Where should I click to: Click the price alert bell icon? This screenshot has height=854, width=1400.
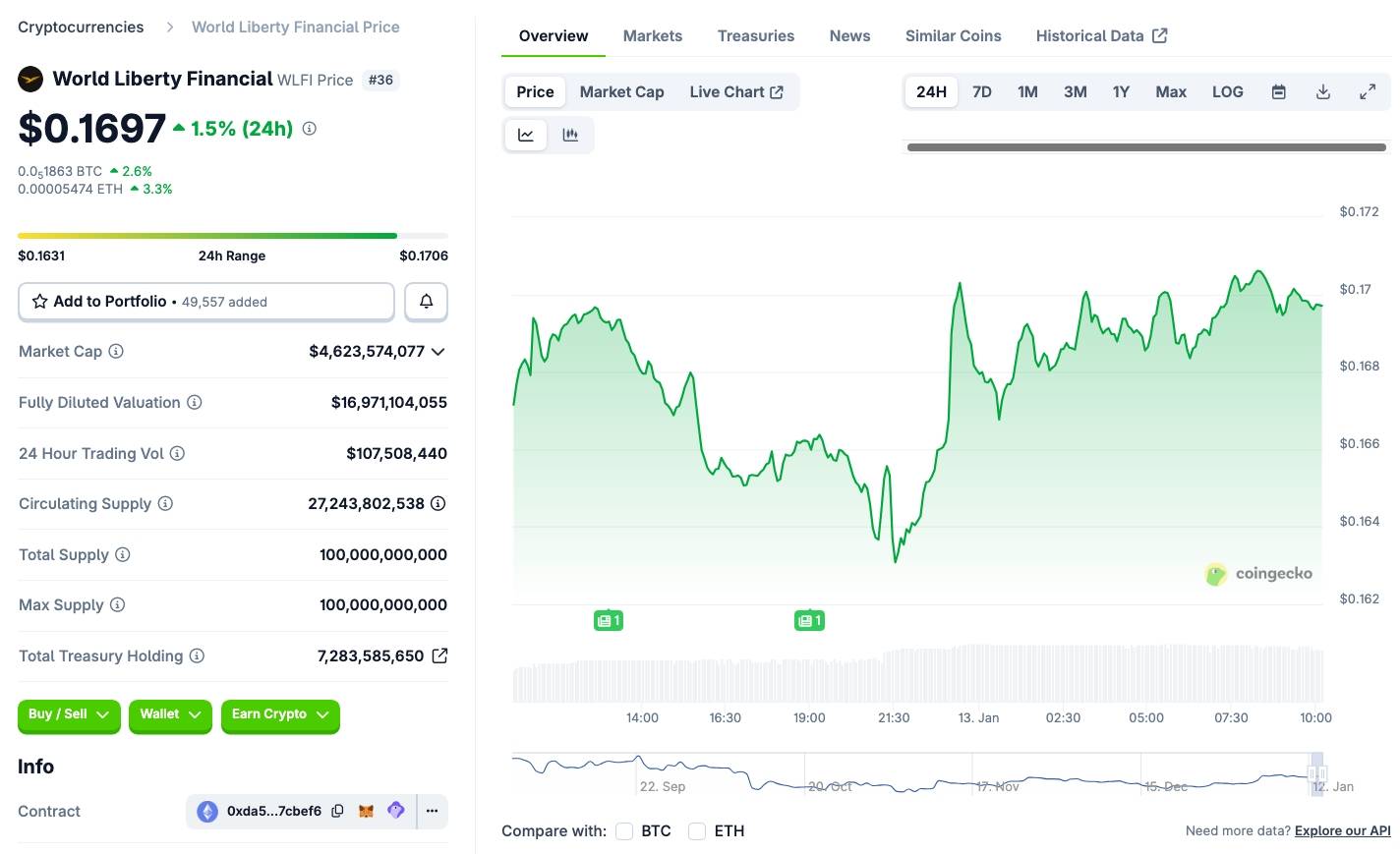pyautogui.click(x=426, y=302)
